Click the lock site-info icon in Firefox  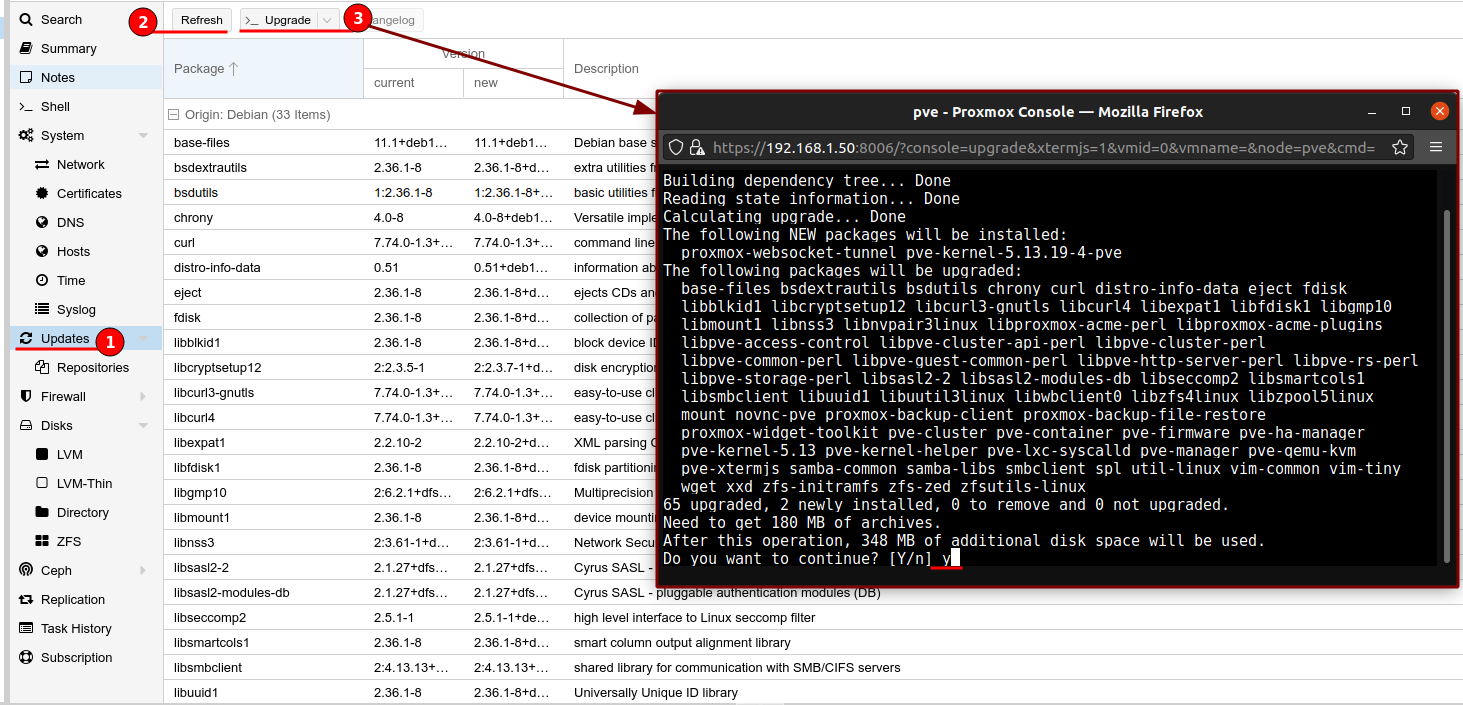tap(697, 148)
